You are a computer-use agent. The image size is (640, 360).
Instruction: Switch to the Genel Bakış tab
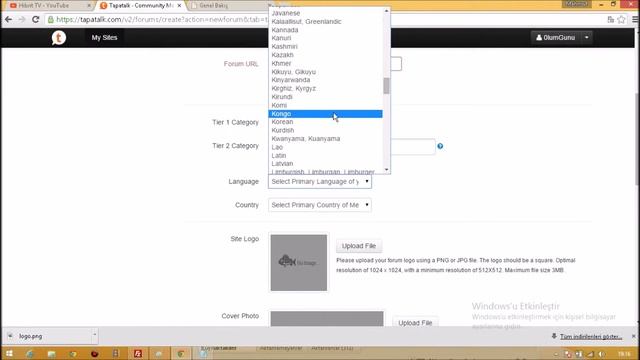tap(230, 6)
